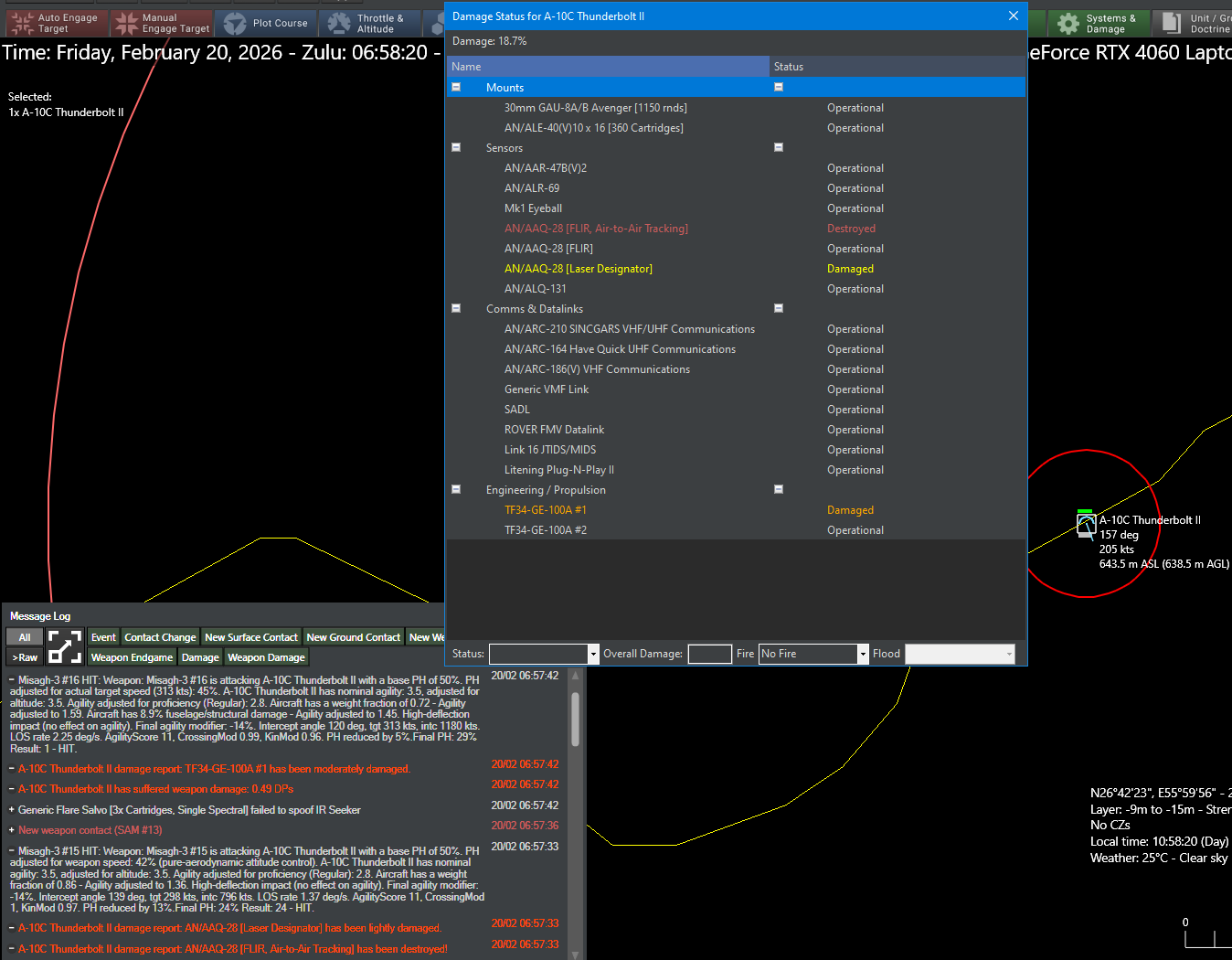Toggle the Event message filter

(103, 637)
